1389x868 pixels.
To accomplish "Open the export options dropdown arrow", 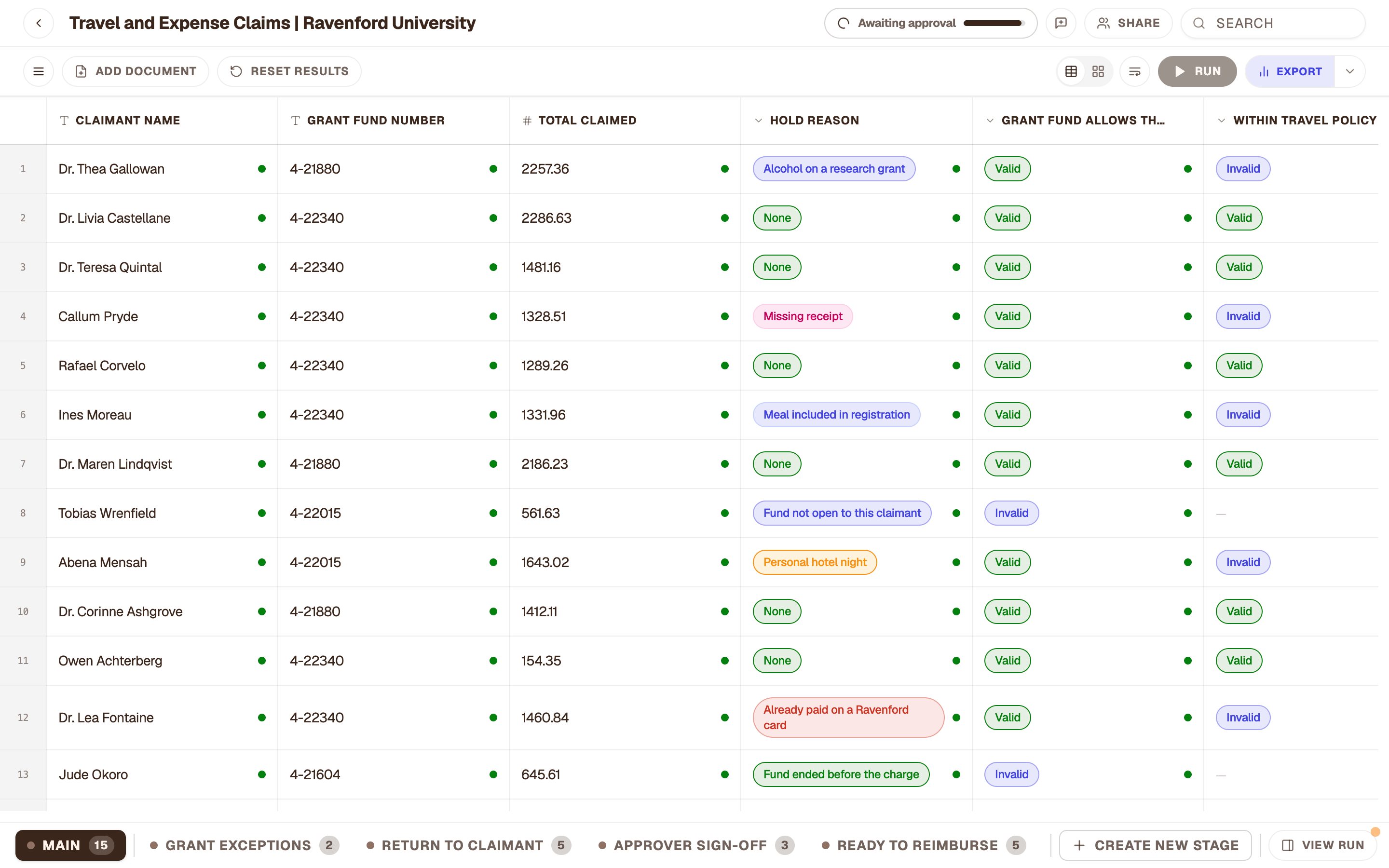I will pos(1350,71).
